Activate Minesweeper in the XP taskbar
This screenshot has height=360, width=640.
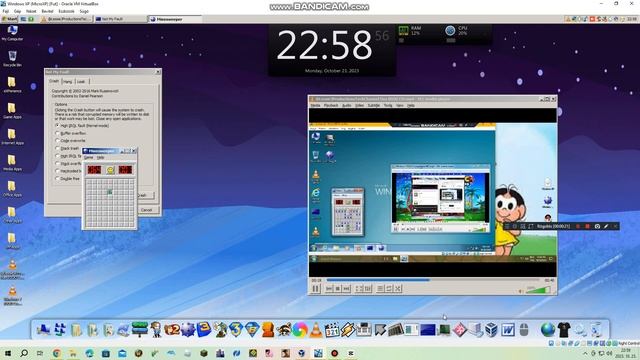click(174, 19)
